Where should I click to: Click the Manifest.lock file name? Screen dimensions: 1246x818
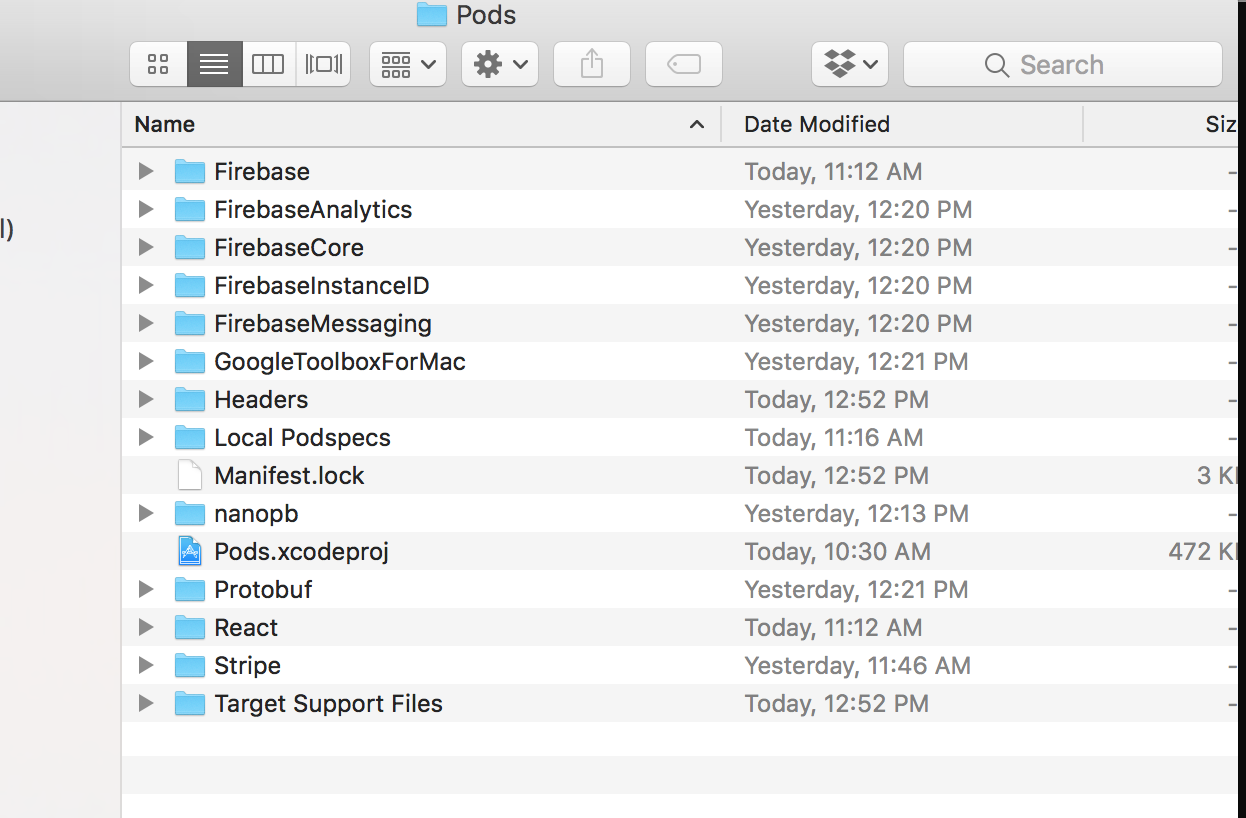(289, 475)
